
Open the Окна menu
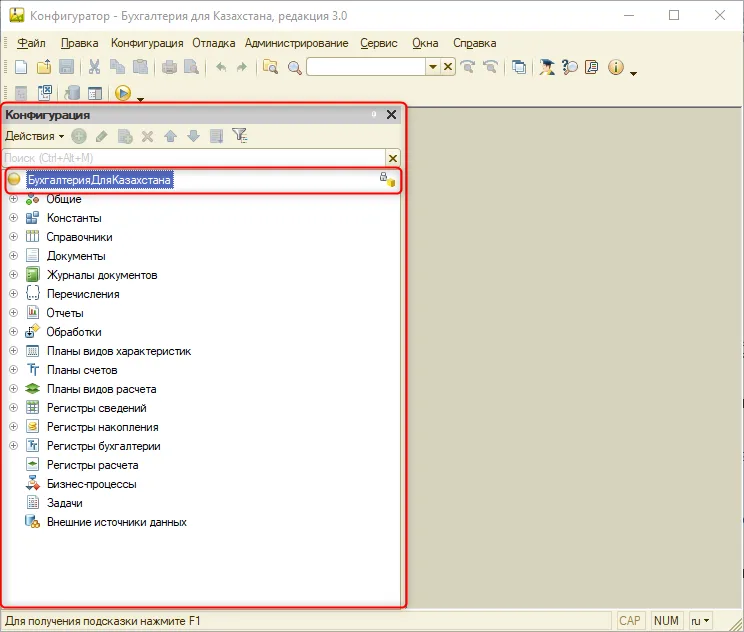click(x=425, y=43)
